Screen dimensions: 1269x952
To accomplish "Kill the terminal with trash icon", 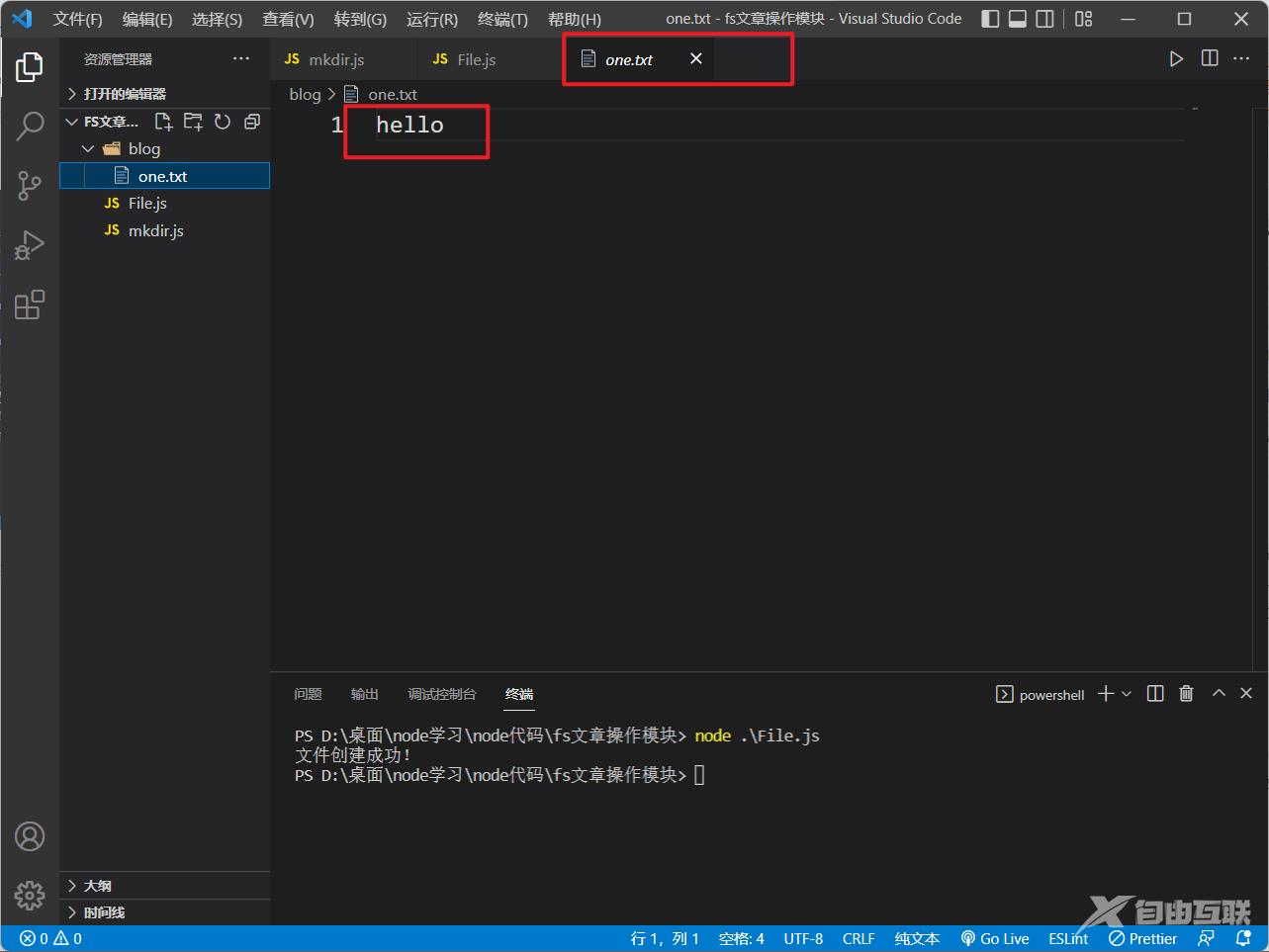I will point(1186,694).
